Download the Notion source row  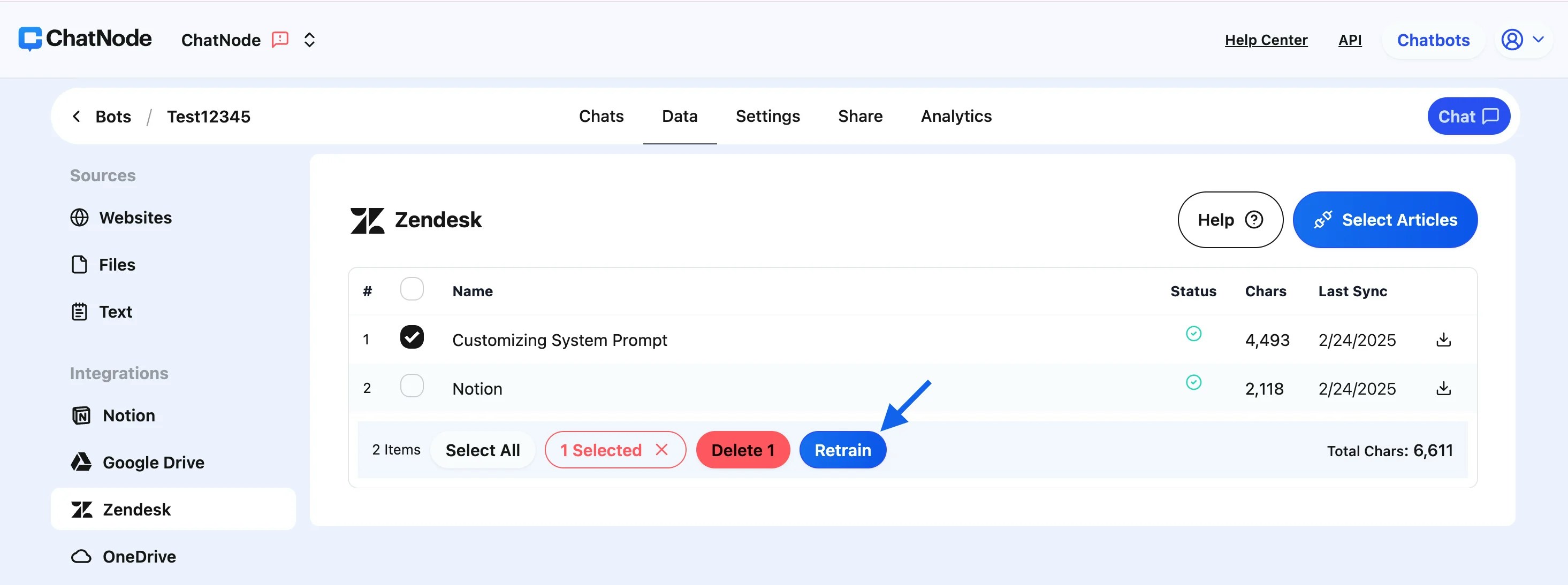pyautogui.click(x=1444, y=388)
